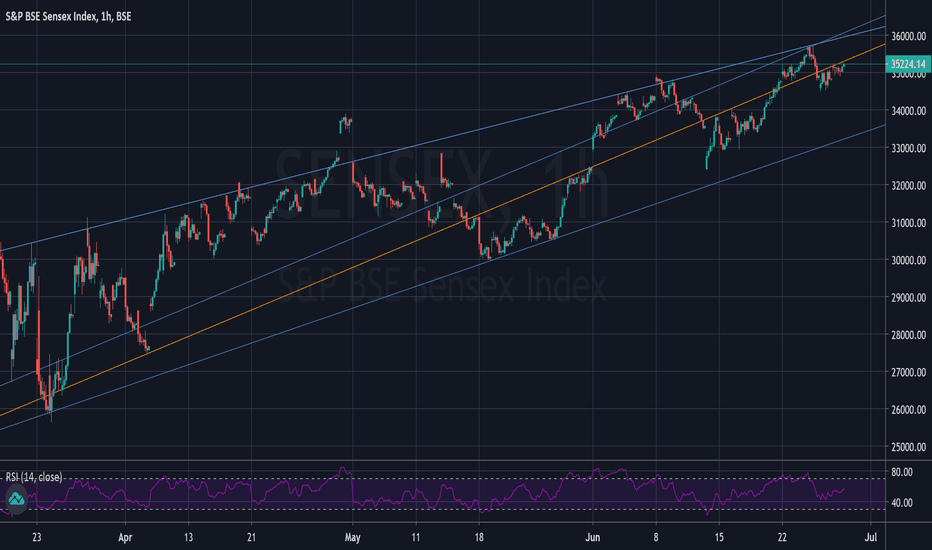
Task: Select the current price label 35224.14
Action: coord(908,64)
